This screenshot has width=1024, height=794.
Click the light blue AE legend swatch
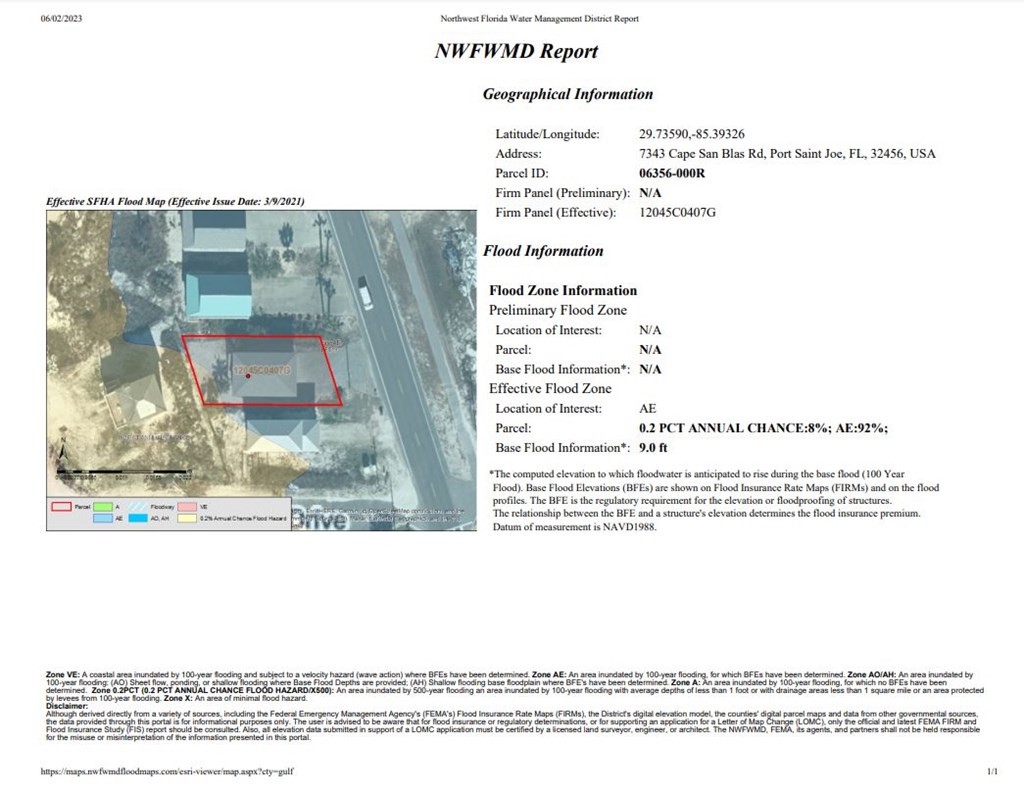[103, 519]
